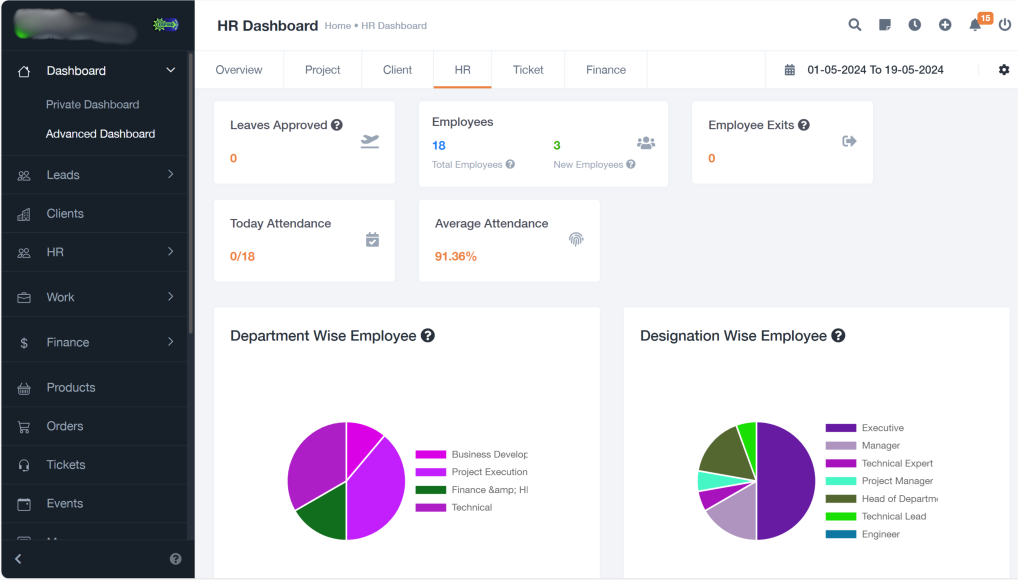This screenshot has width=1024, height=580.
Task: Click the help icon beside Leaves Approved
Action: click(337, 125)
